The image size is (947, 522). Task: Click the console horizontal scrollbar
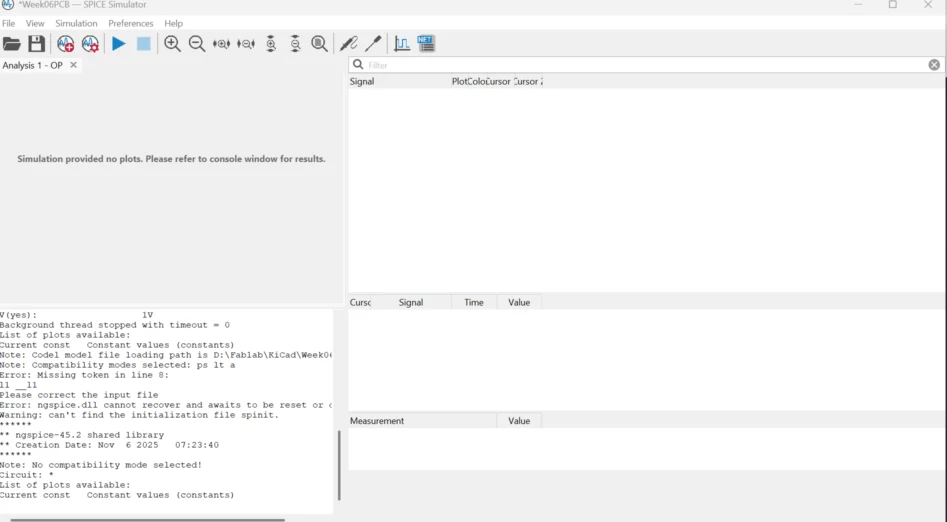tap(147, 519)
